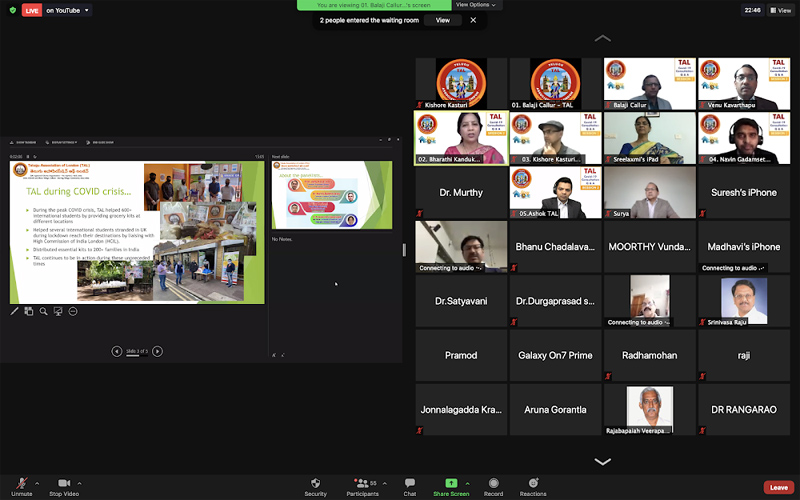
Task: Select the Rajabapaiah Veerapa tile
Action: click(x=649, y=410)
